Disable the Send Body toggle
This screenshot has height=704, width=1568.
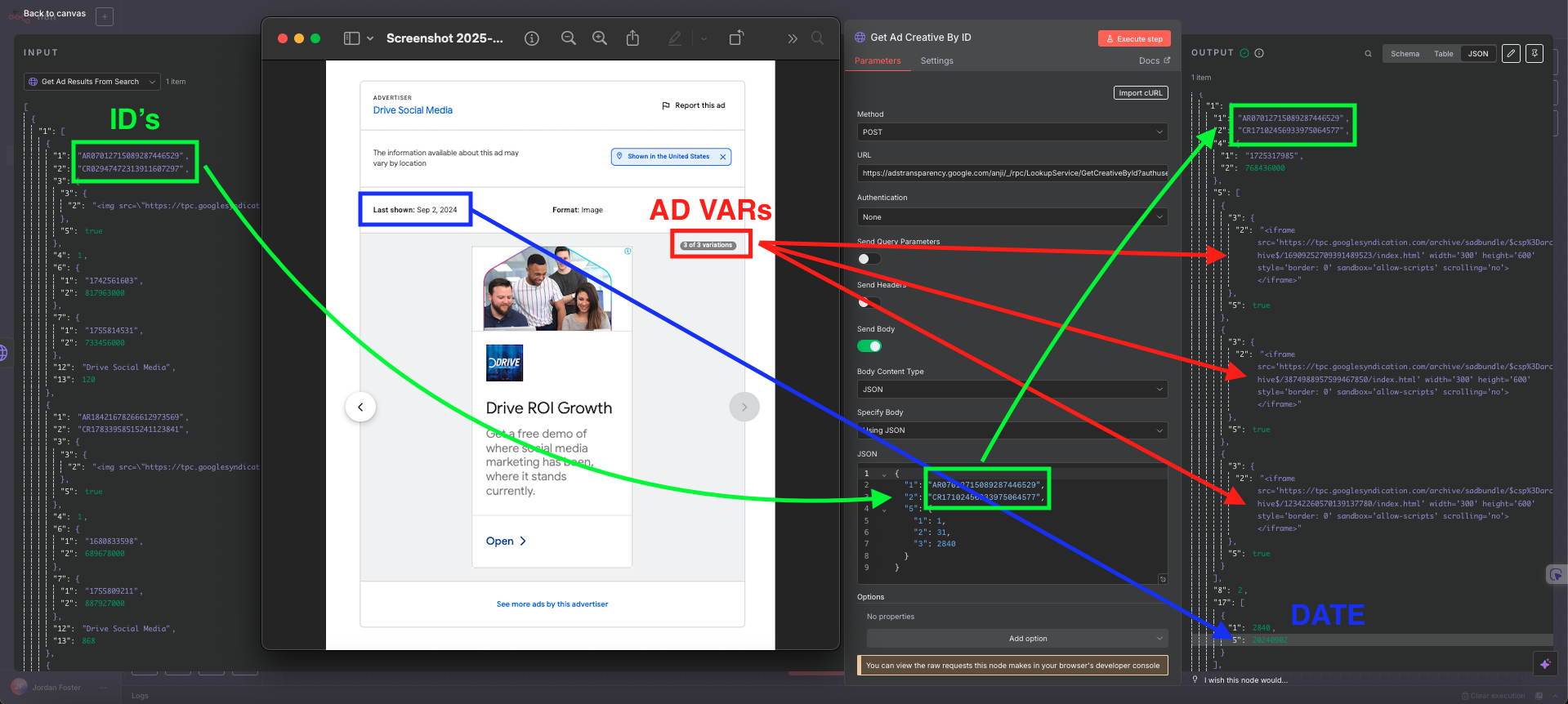869,346
